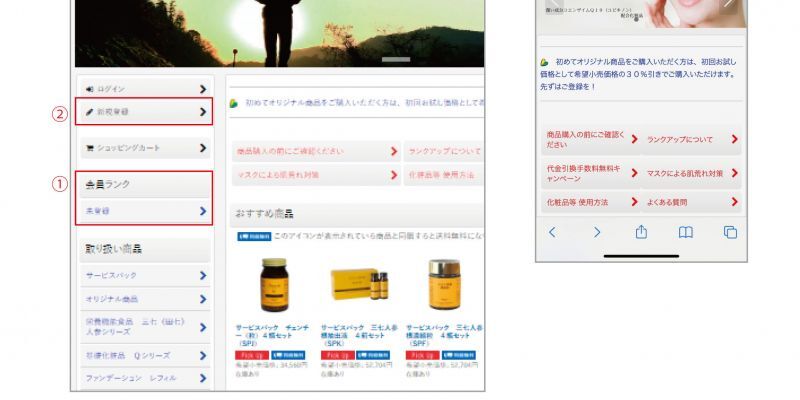800x400 pixels.
Task: Click the 52,704円 price under the SPK set
Action: (378, 365)
